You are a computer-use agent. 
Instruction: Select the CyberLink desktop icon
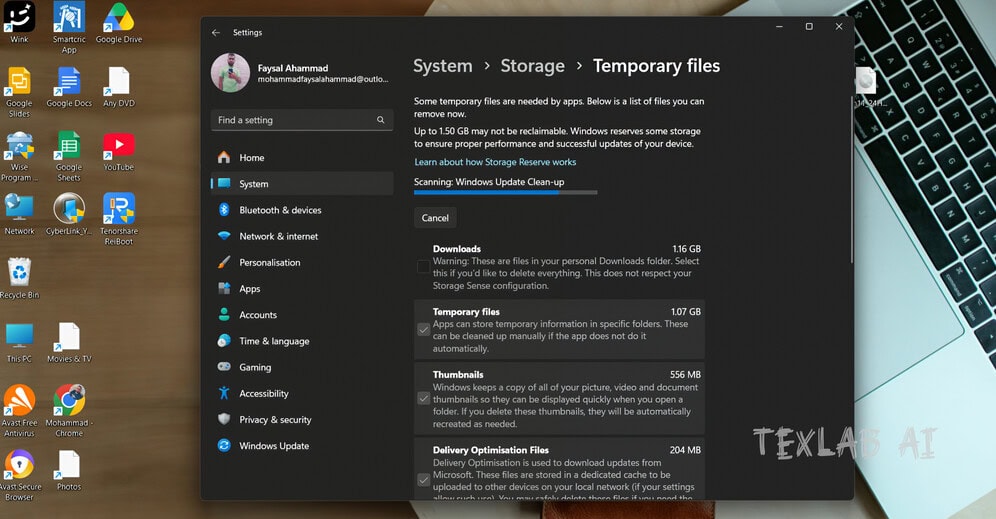(x=69, y=215)
